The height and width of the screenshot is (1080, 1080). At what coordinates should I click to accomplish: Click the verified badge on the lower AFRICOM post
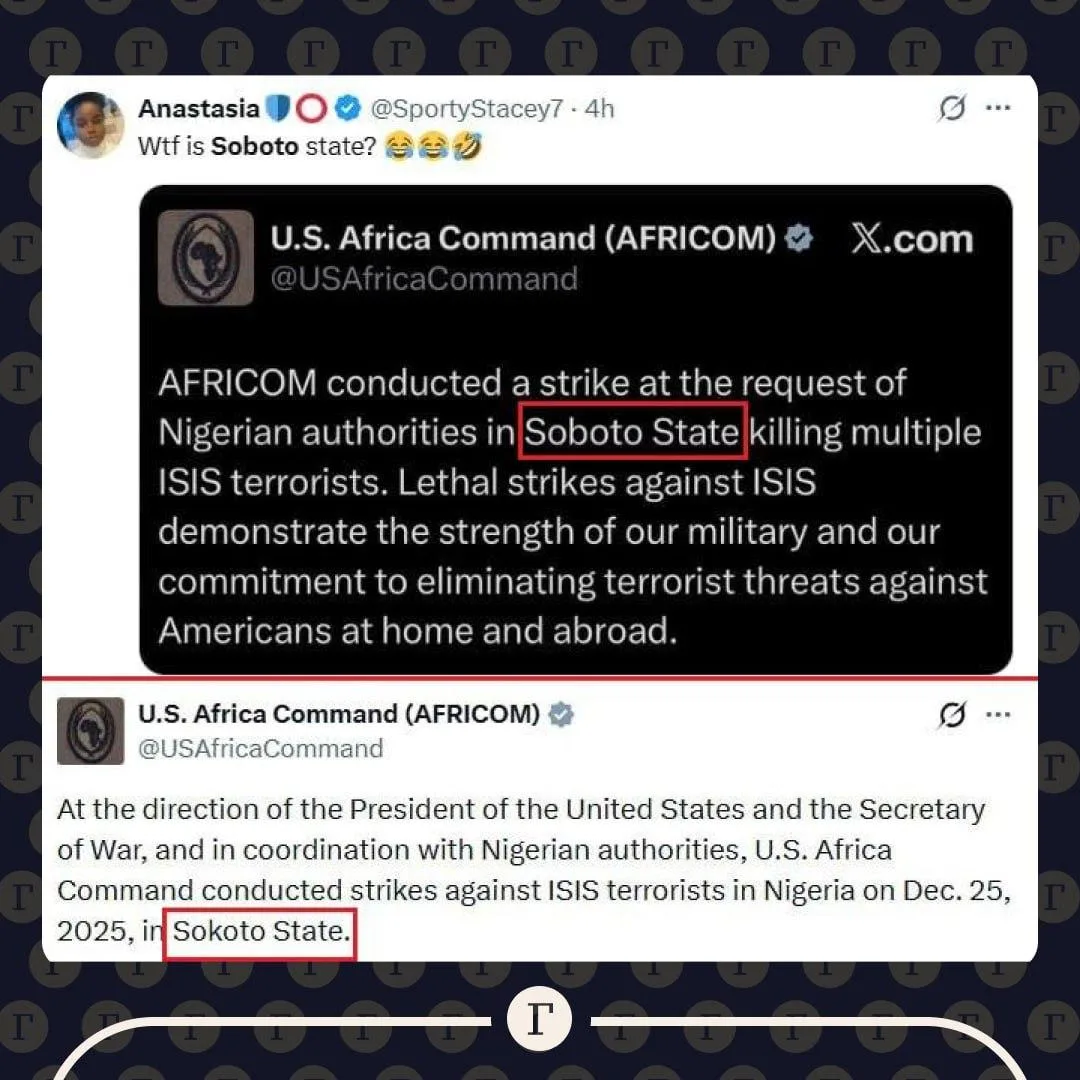(x=562, y=714)
